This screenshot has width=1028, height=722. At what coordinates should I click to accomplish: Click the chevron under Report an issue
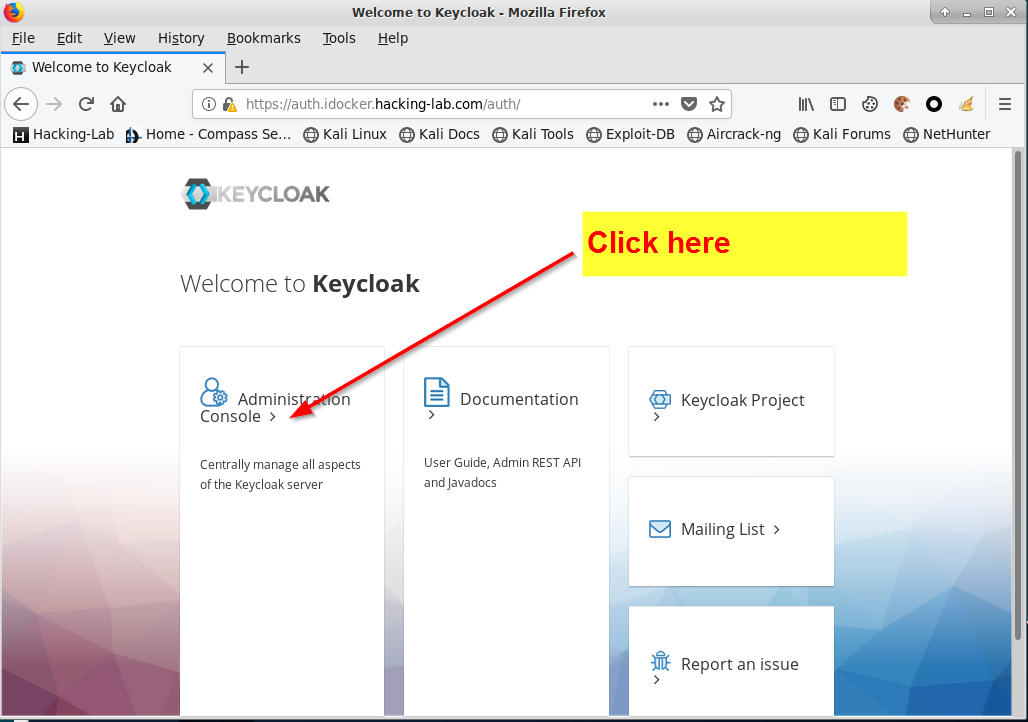[x=656, y=680]
